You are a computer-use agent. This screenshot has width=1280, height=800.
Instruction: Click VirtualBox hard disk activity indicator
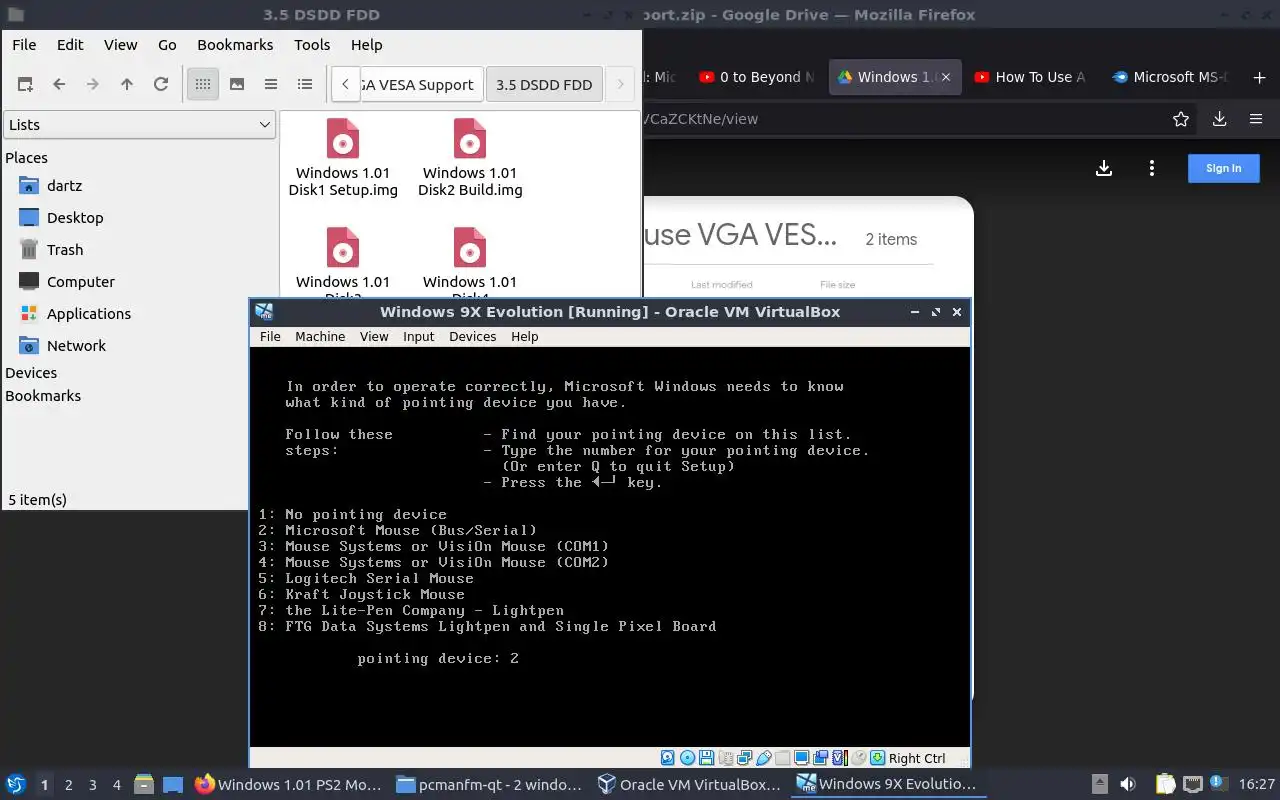point(667,758)
